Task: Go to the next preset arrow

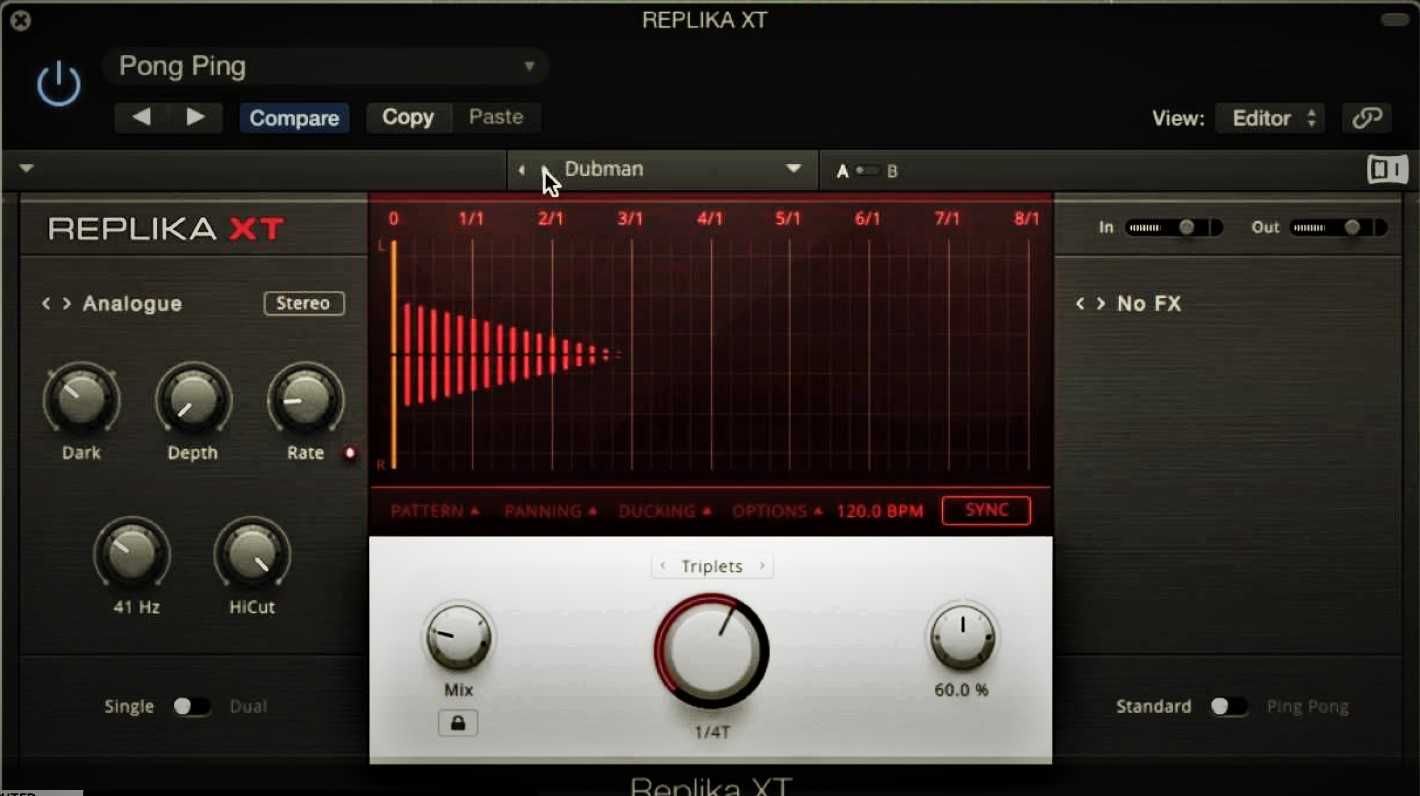Action: tap(196, 117)
